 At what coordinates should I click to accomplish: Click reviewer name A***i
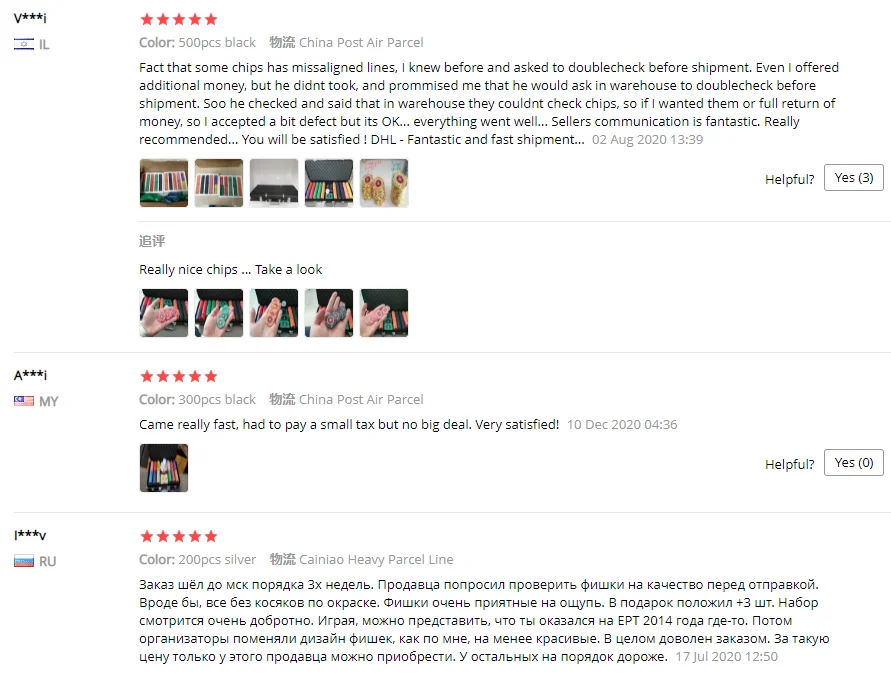(30, 375)
